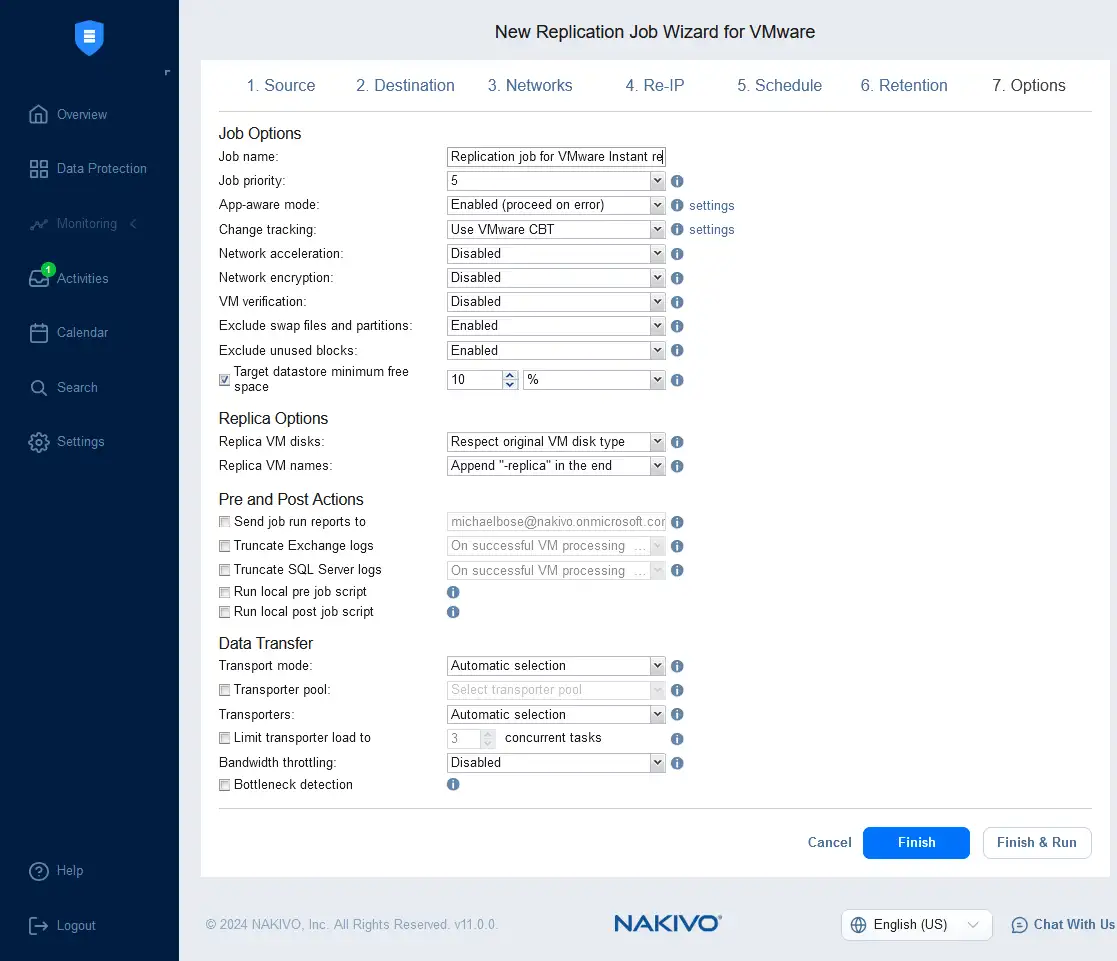1117x961 pixels.
Task: Click the Finish button
Action: tap(916, 843)
